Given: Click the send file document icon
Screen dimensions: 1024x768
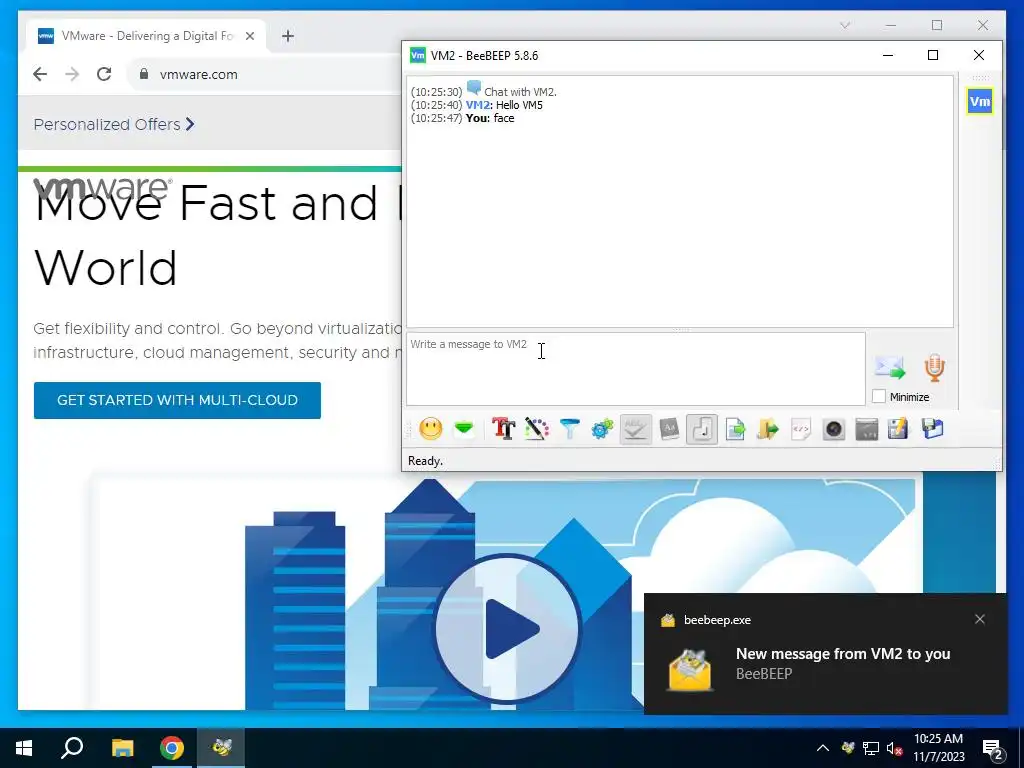Looking at the screenshot, I should click(x=735, y=429).
